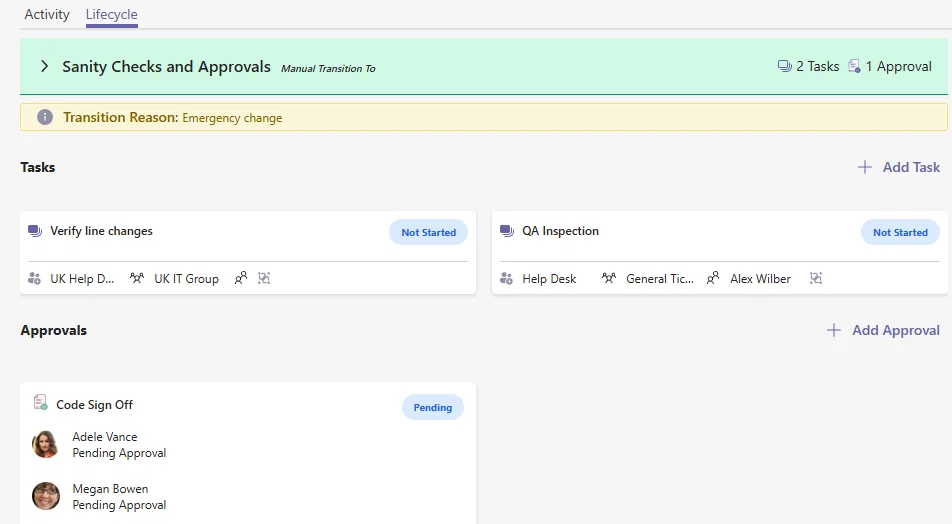Screen dimensions: 952x524
Task: Select the Lifecycle tab
Action: coord(112,15)
